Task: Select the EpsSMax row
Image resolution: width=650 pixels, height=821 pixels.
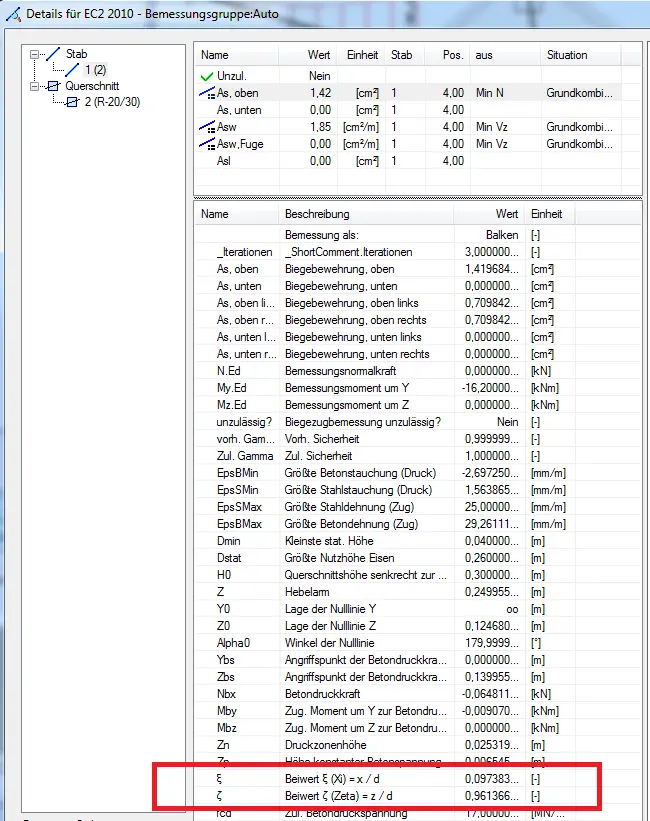Action: coord(385,507)
